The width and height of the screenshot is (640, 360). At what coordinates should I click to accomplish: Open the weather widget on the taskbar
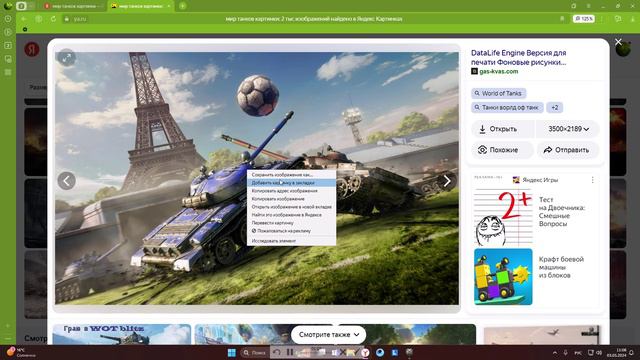[20, 352]
